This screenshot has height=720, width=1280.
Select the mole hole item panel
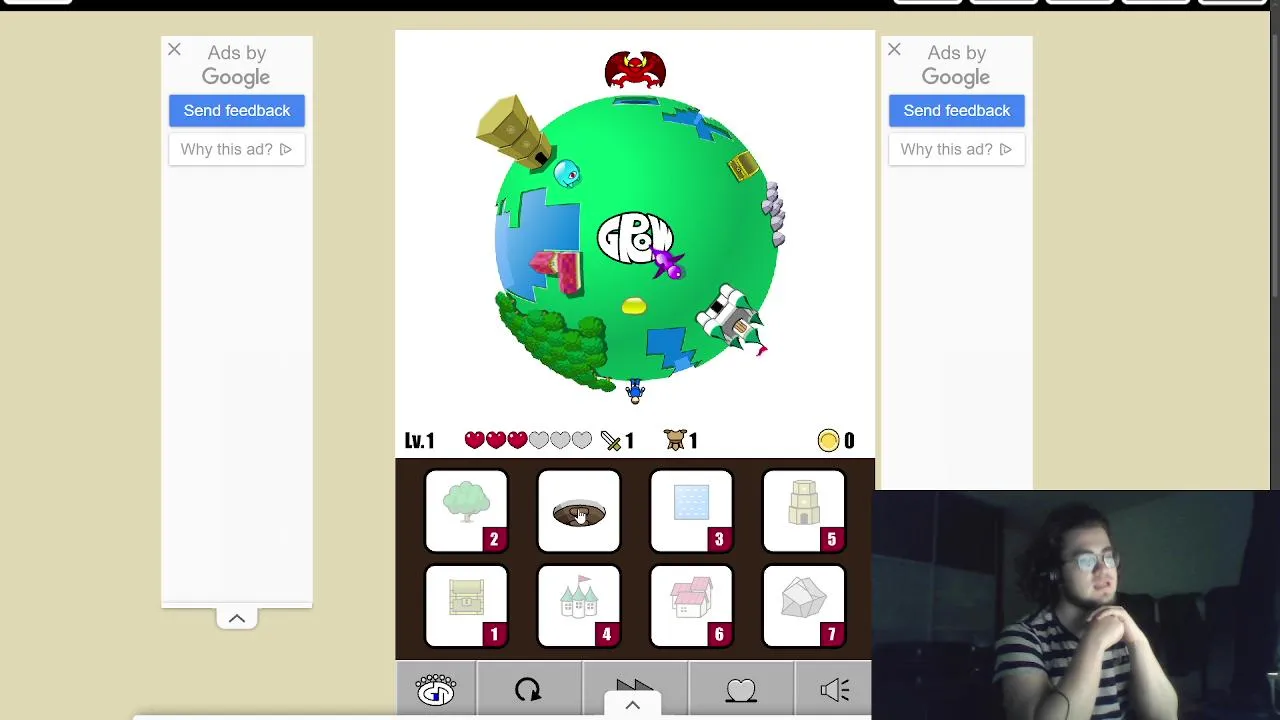click(x=579, y=511)
